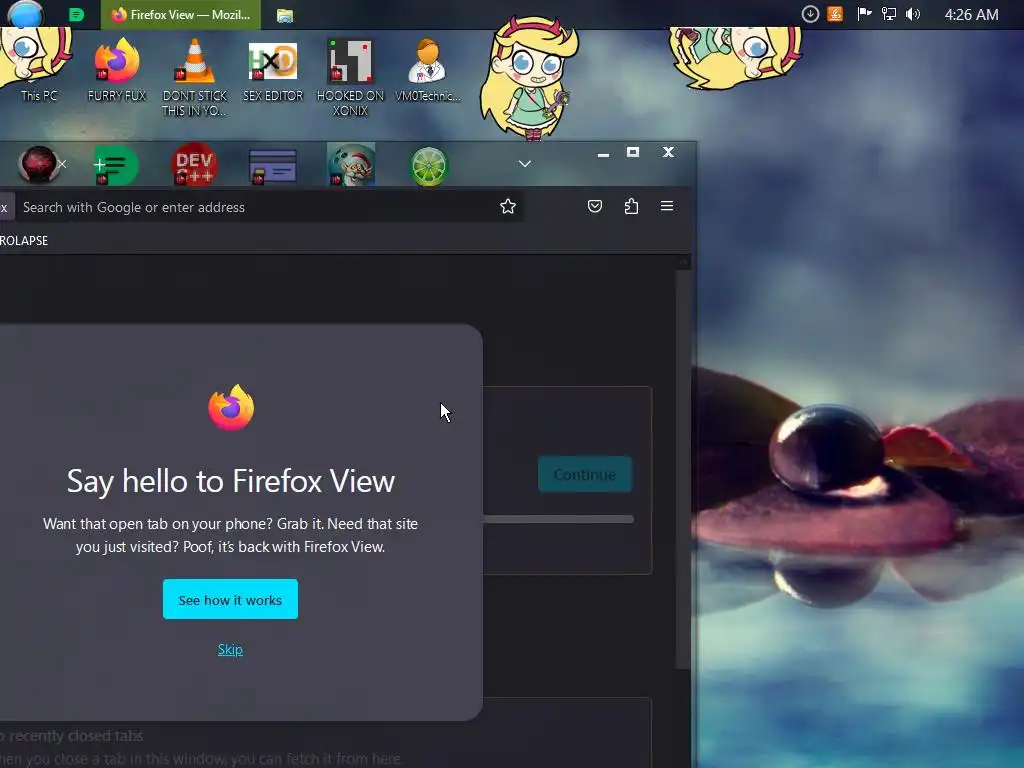The height and width of the screenshot is (768, 1024).
Task: Click the dimmed Continue button
Action: click(x=584, y=474)
